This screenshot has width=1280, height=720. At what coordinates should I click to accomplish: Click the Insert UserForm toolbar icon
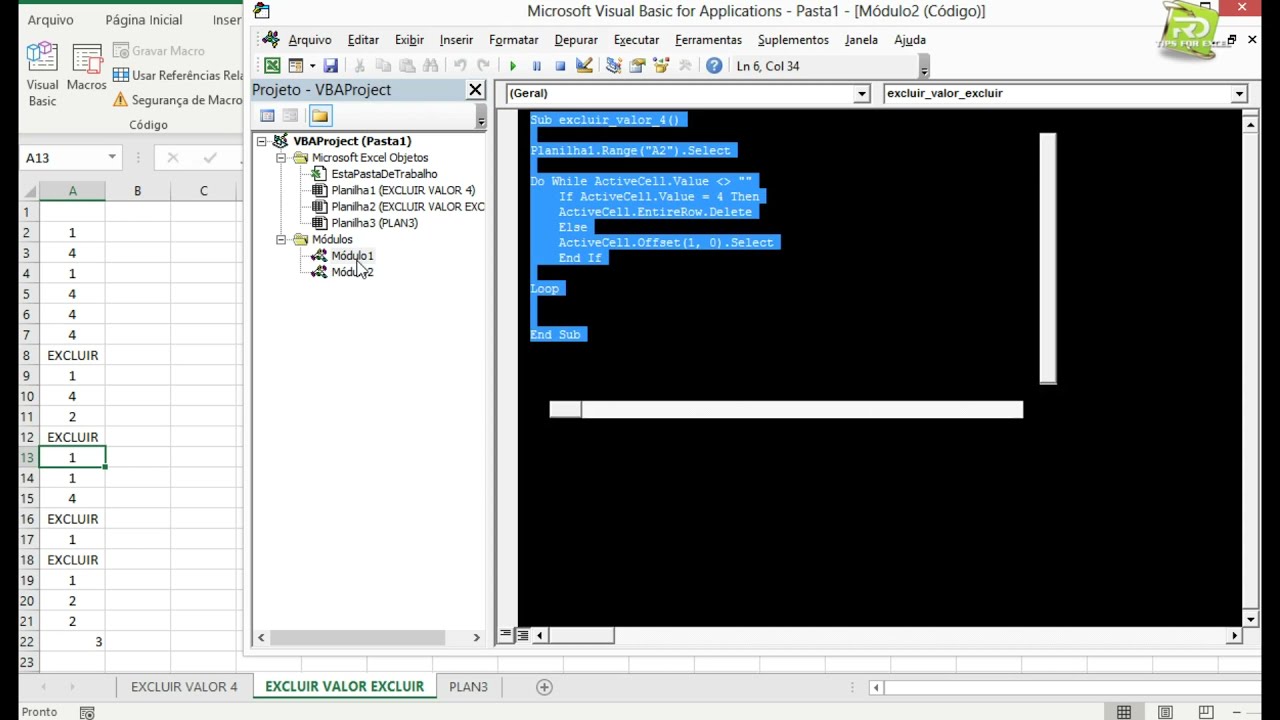[296, 66]
